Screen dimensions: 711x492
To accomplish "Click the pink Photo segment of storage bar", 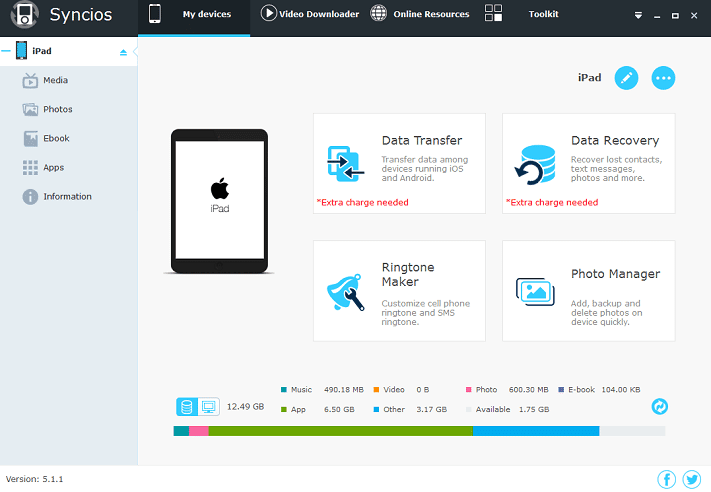I will click(199, 431).
